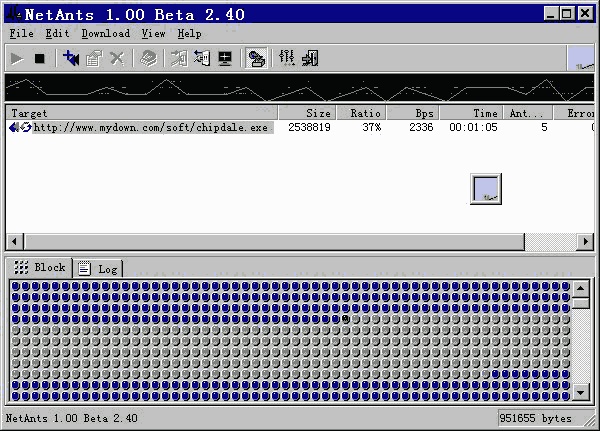Click the exit door toolbar icon
600x431 pixels.
point(310,58)
